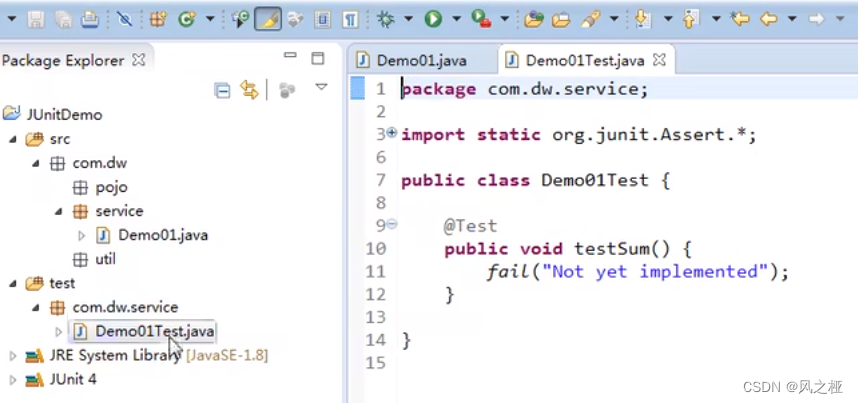Open dropdown arrow next to Run icon

click(456, 20)
